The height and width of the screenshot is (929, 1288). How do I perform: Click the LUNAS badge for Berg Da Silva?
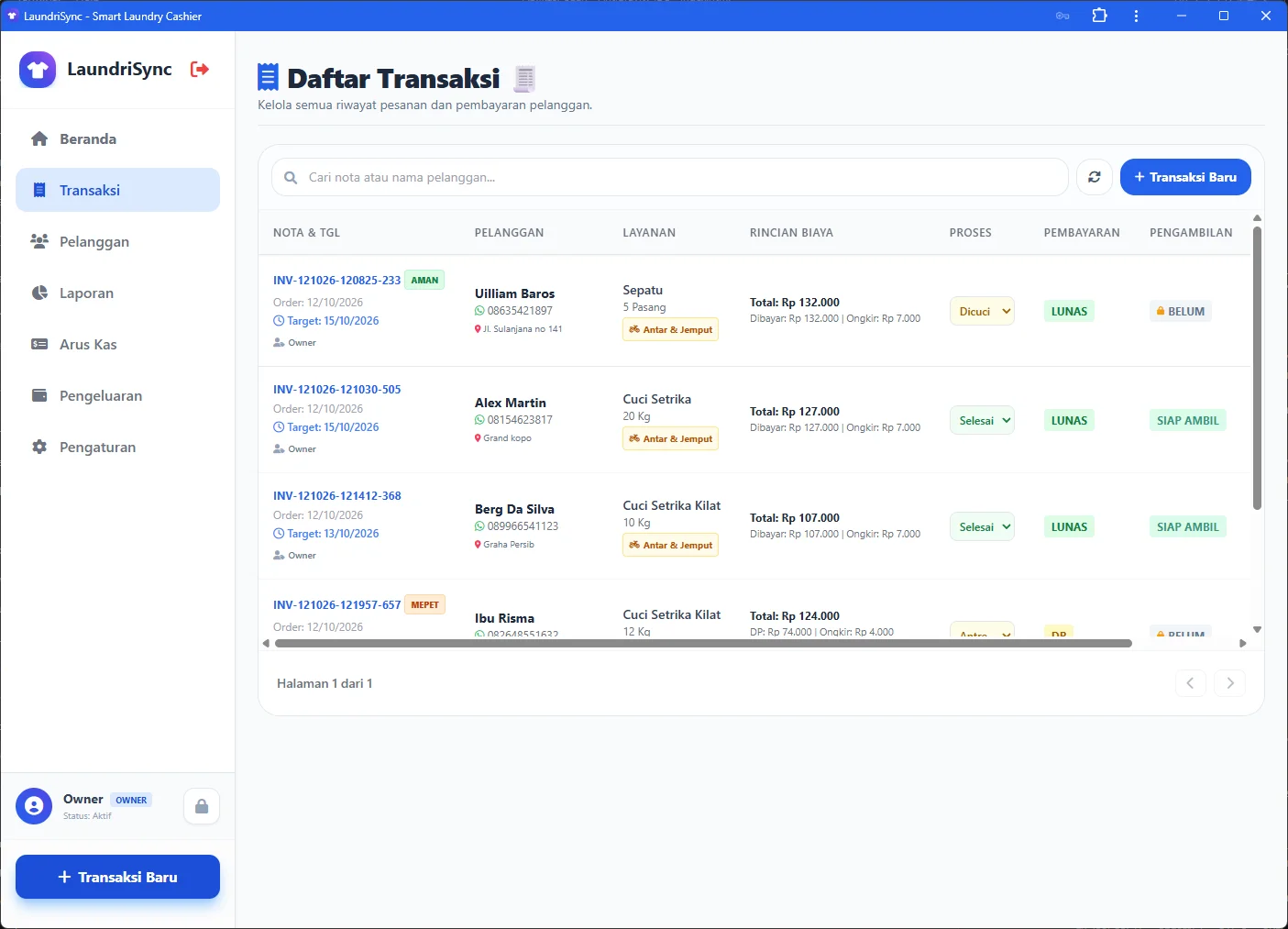[x=1069, y=527]
